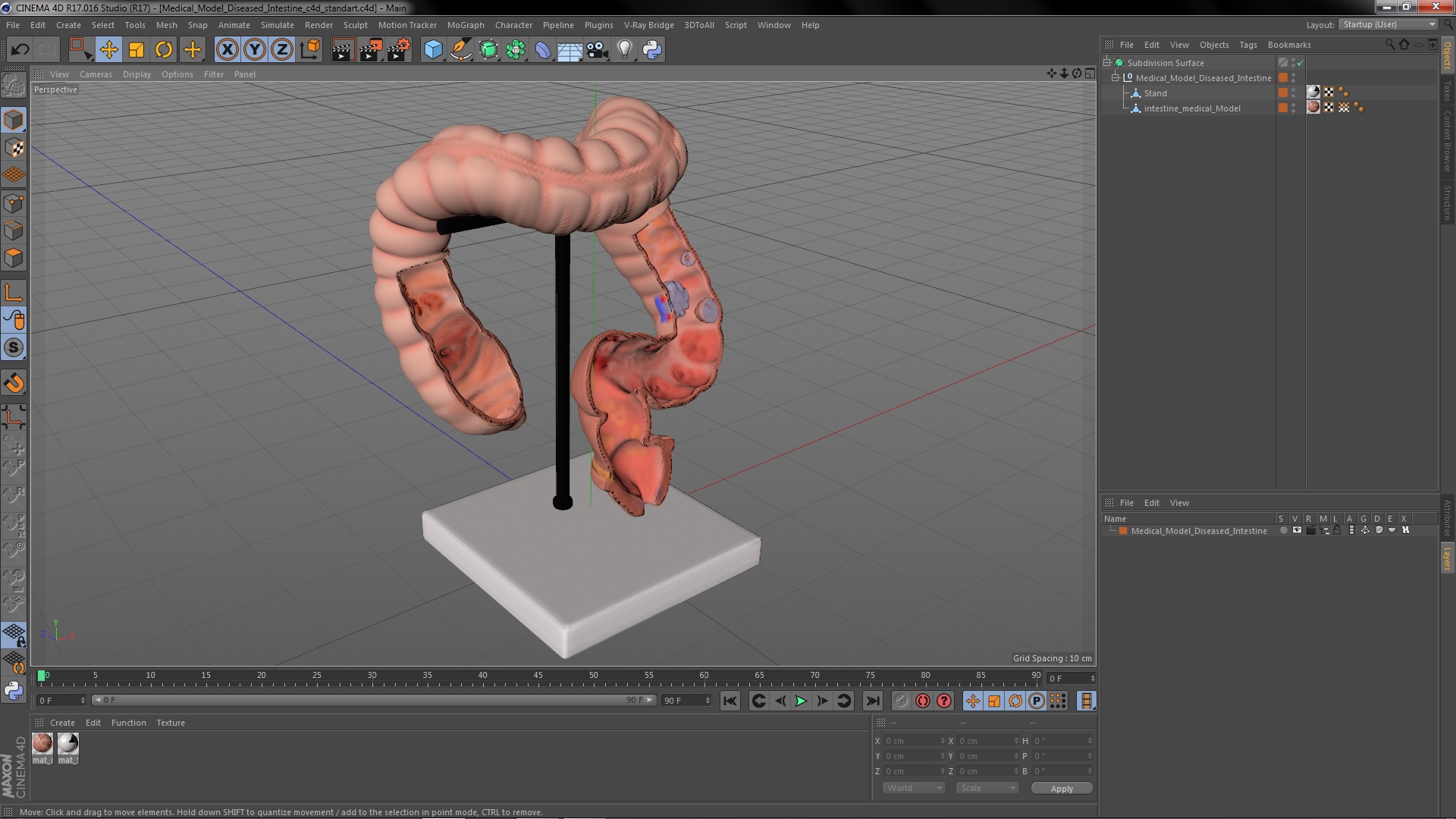Toggle Subdivision Surface enable checkmark
The height and width of the screenshot is (819, 1456).
(1301, 63)
